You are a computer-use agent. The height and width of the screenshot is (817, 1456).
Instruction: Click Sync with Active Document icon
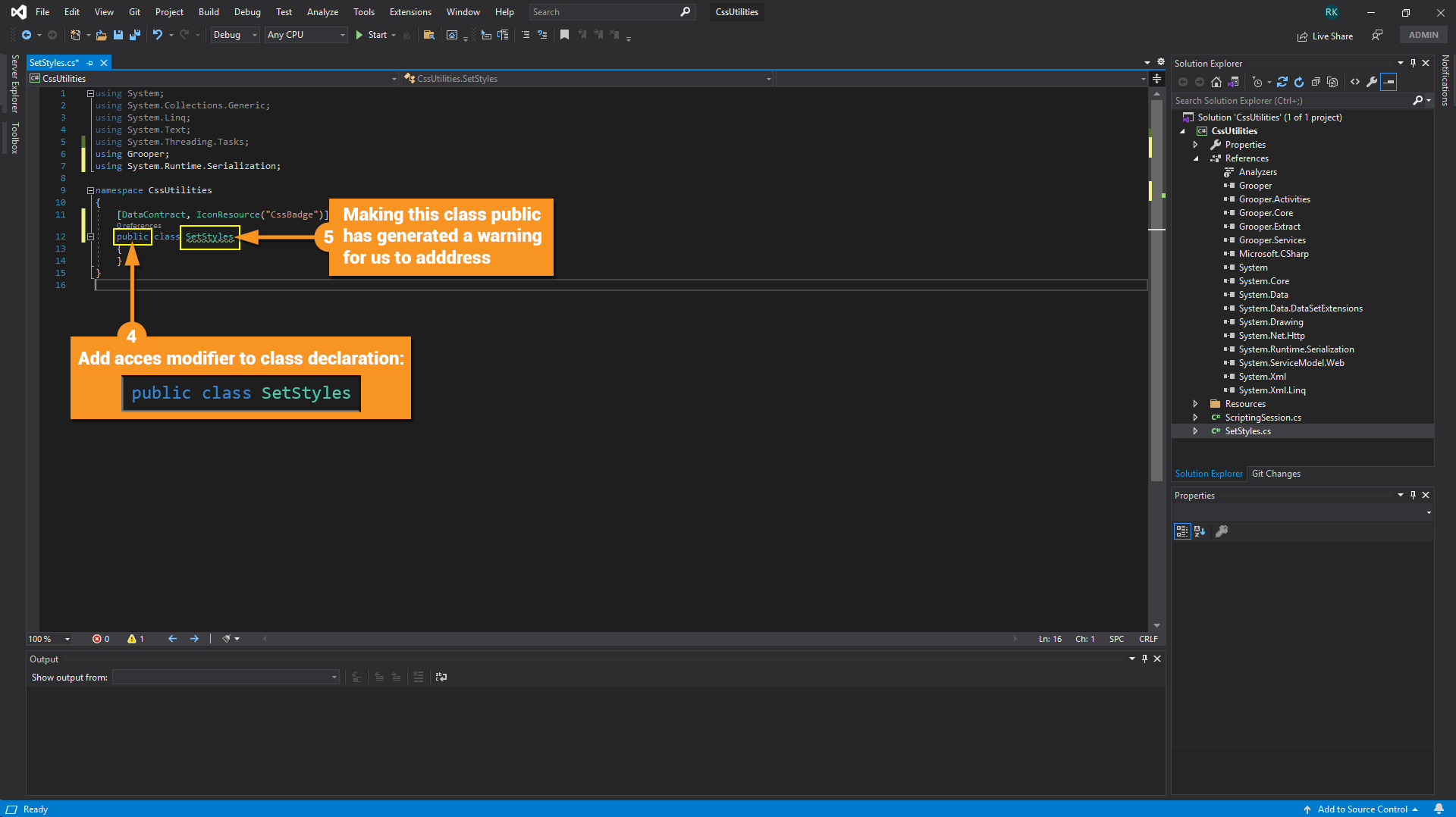pyautogui.click(x=1282, y=82)
